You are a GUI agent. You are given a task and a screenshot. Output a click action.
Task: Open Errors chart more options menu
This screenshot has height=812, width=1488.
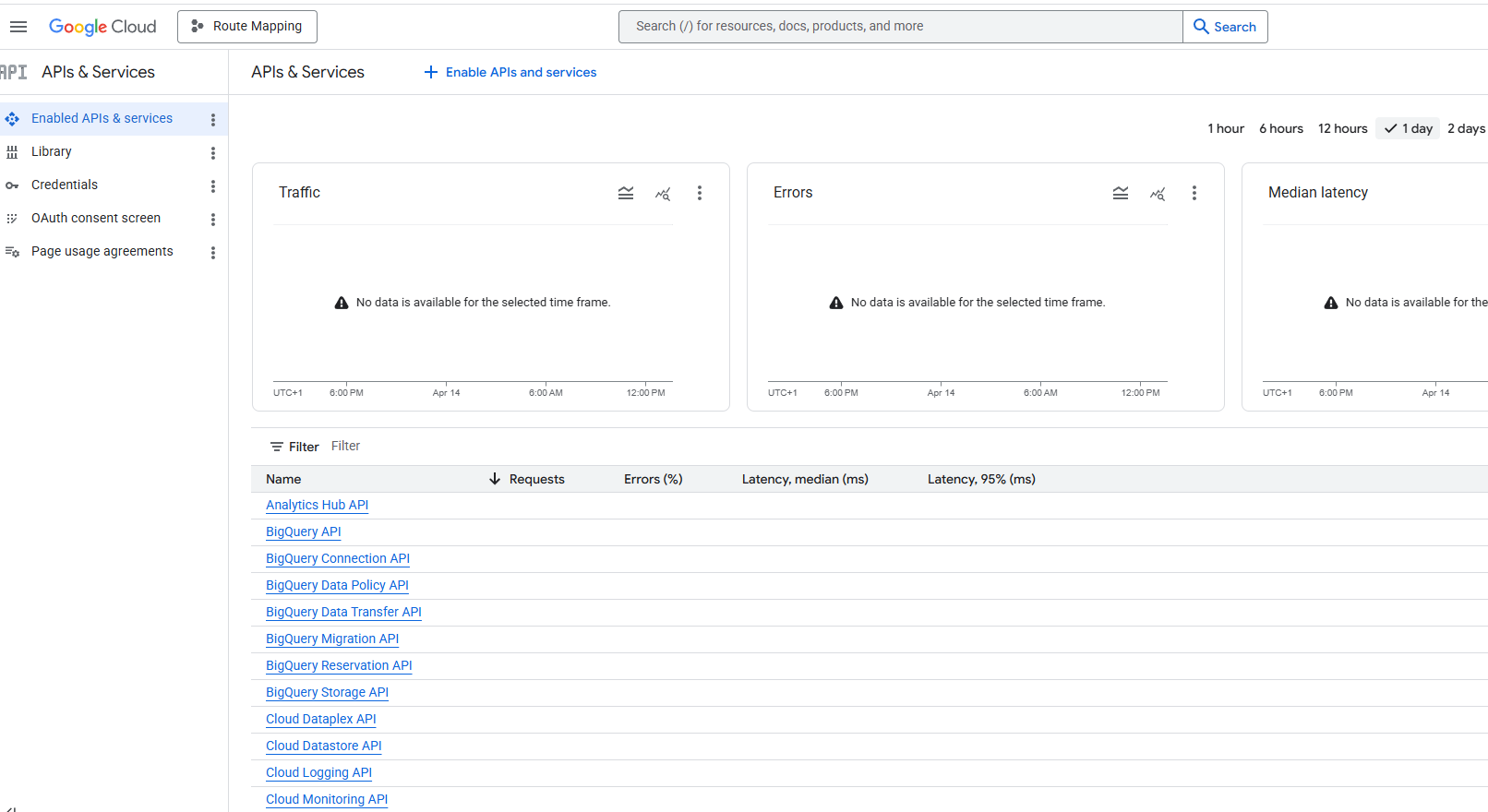tap(1194, 193)
